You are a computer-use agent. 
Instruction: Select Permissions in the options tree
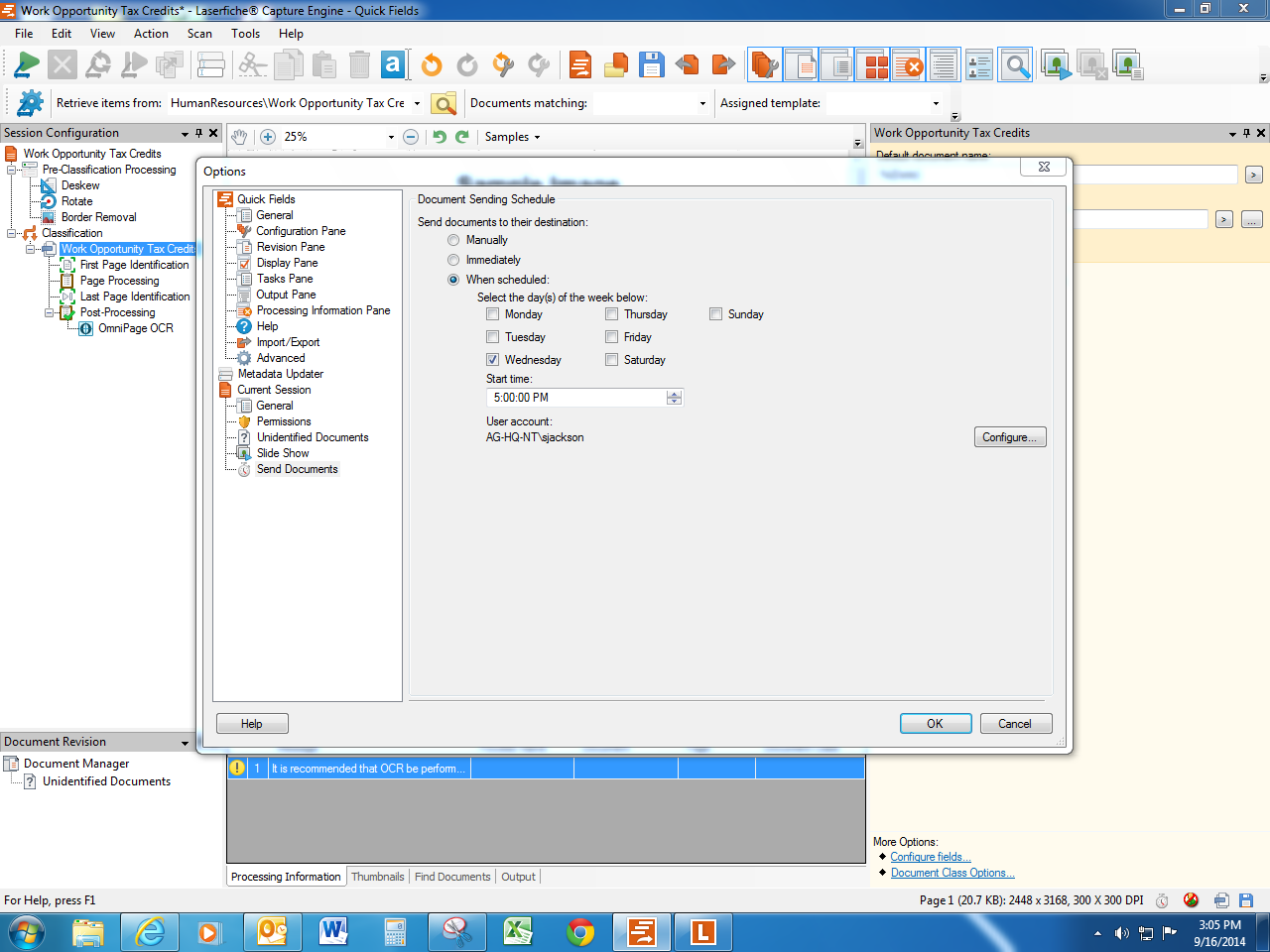(284, 421)
